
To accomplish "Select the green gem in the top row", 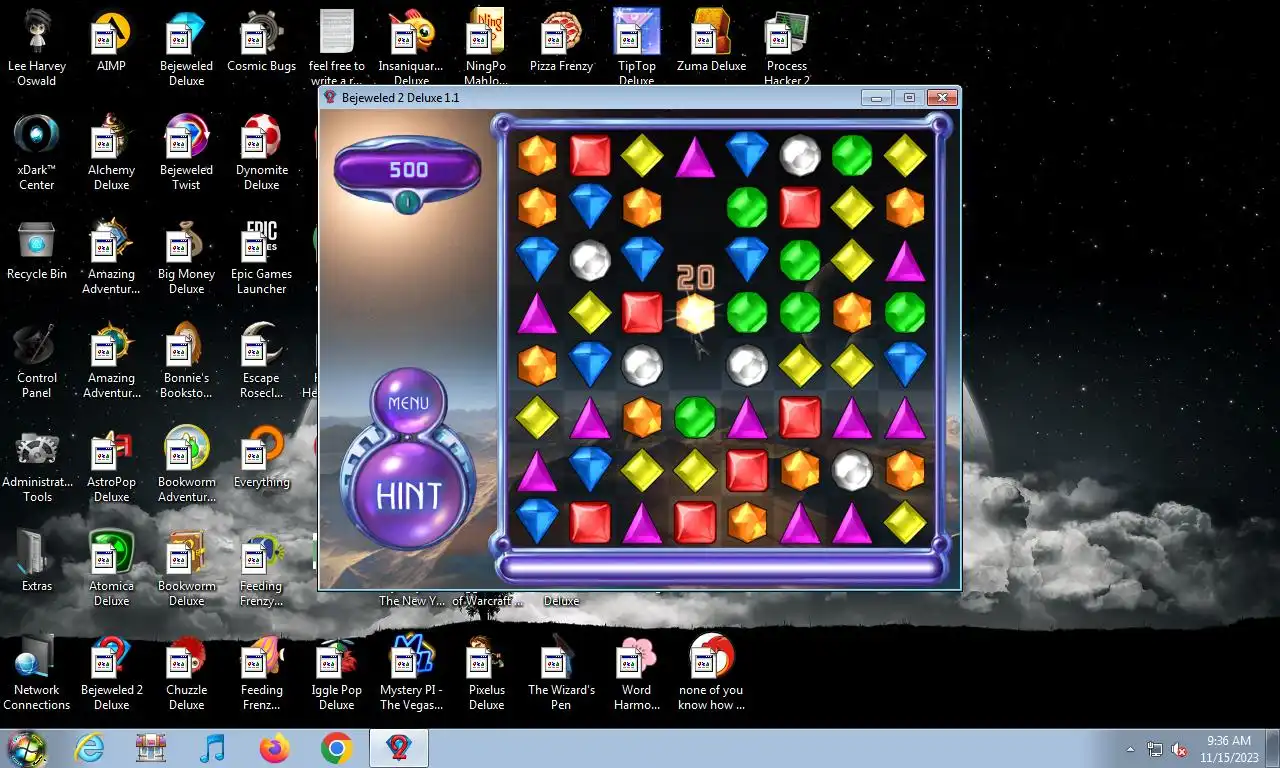I will [x=852, y=155].
